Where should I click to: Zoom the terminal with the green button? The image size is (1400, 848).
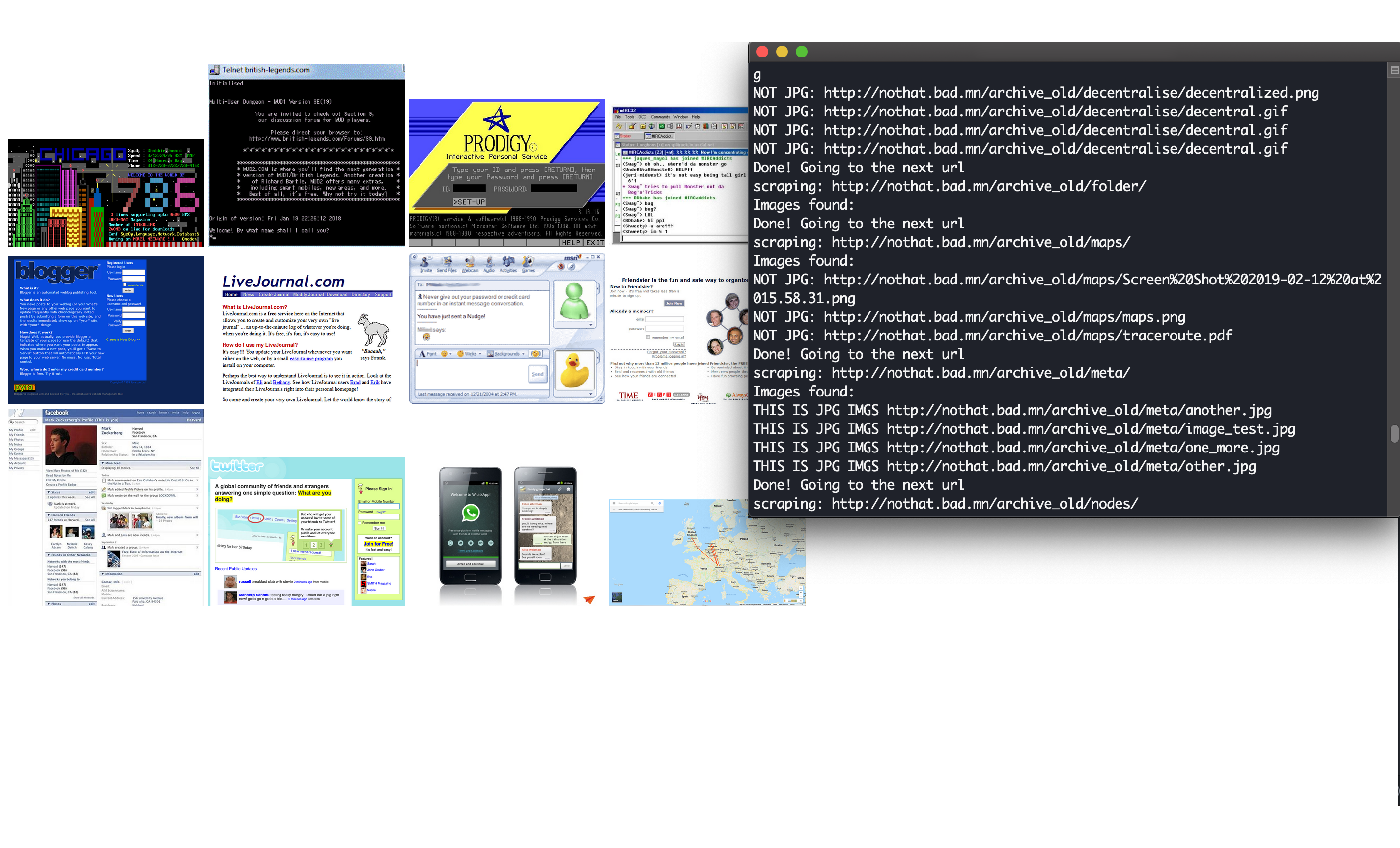(x=801, y=52)
